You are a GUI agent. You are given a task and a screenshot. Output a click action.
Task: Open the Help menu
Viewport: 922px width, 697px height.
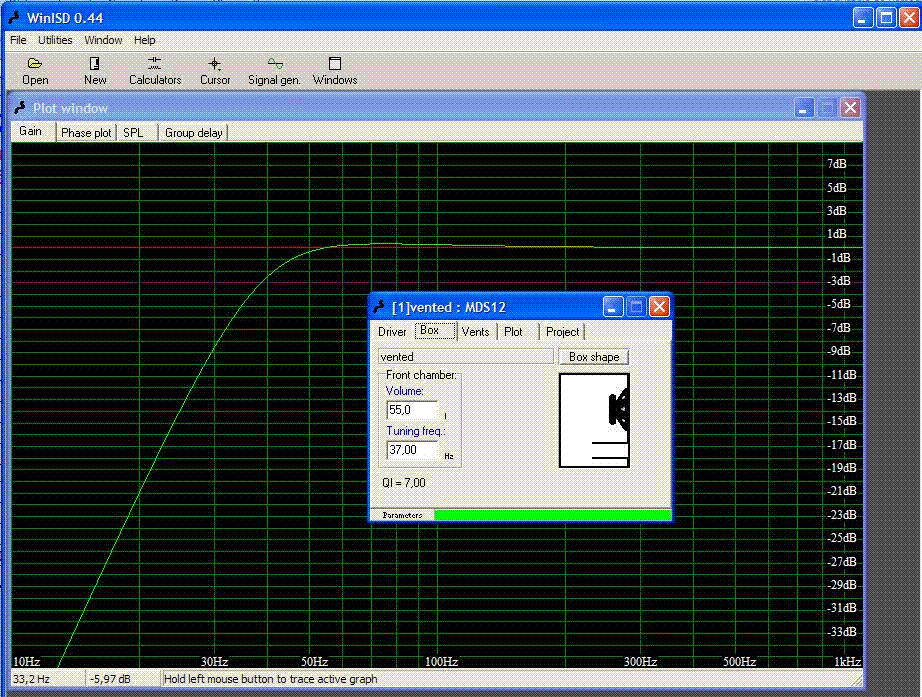[x=145, y=41]
